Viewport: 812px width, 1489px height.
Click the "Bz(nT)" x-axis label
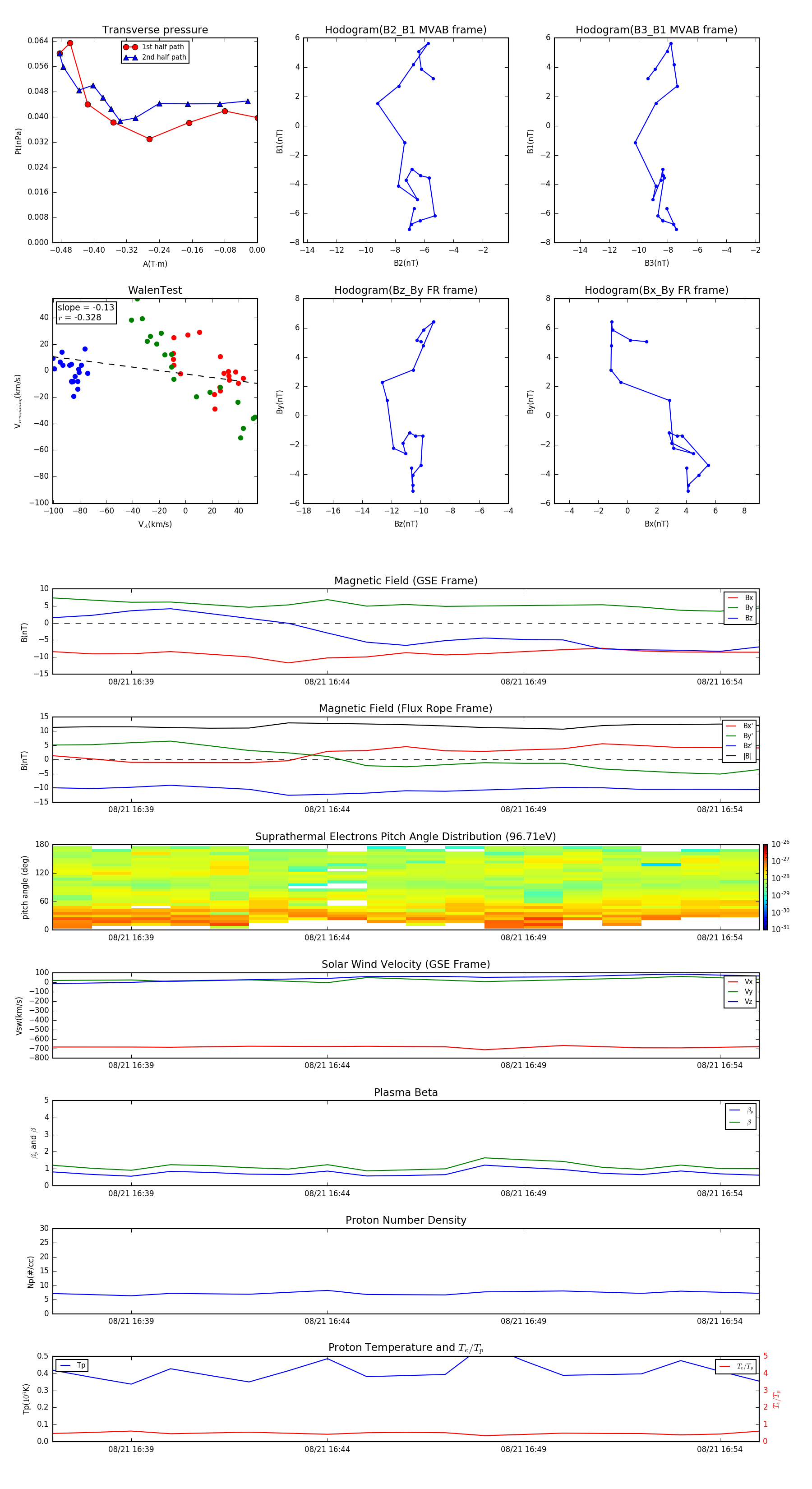406,524
